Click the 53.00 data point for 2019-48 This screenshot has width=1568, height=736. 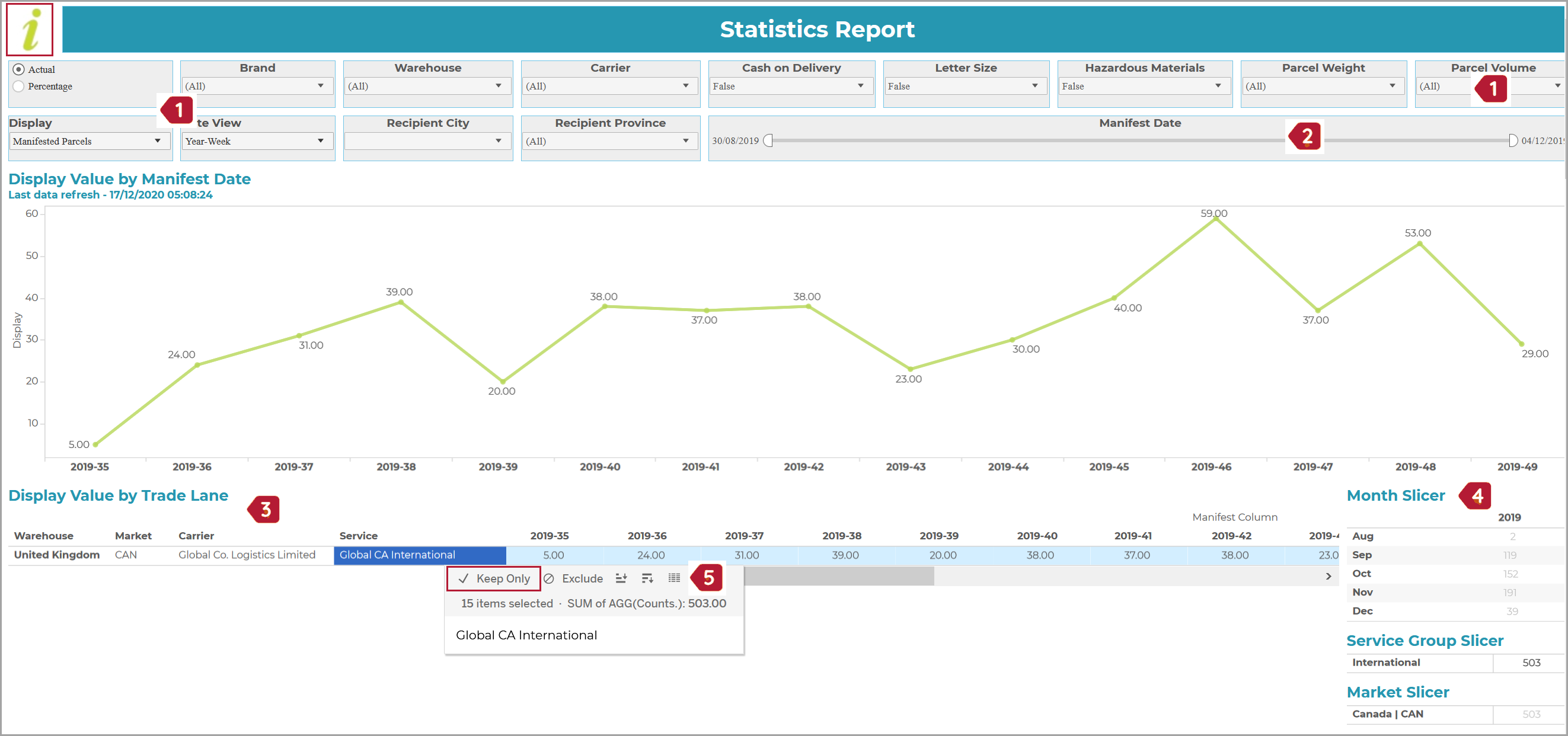1419,244
